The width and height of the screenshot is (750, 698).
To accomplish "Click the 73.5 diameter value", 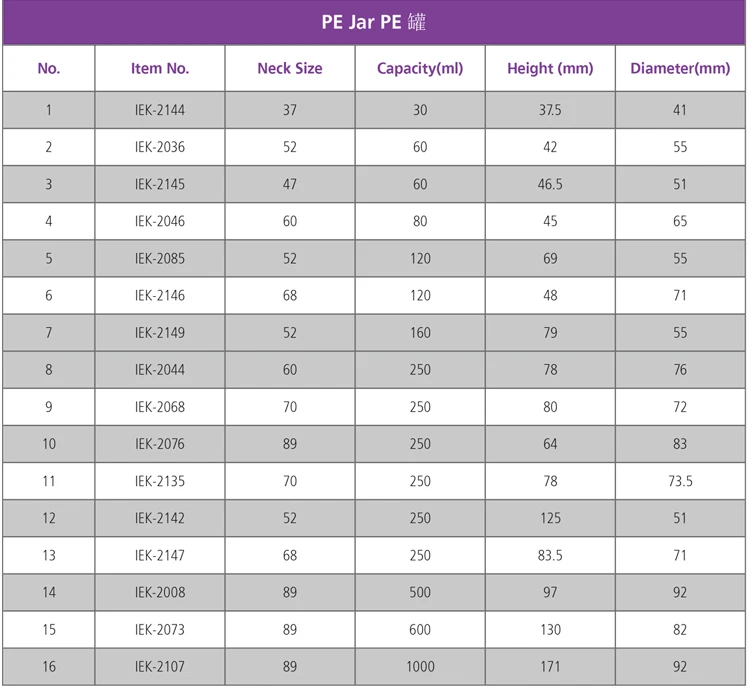I will [x=680, y=481].
